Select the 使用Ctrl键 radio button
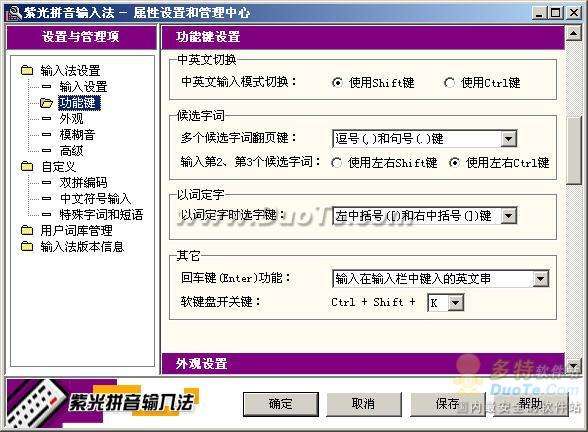 [448, 82]
